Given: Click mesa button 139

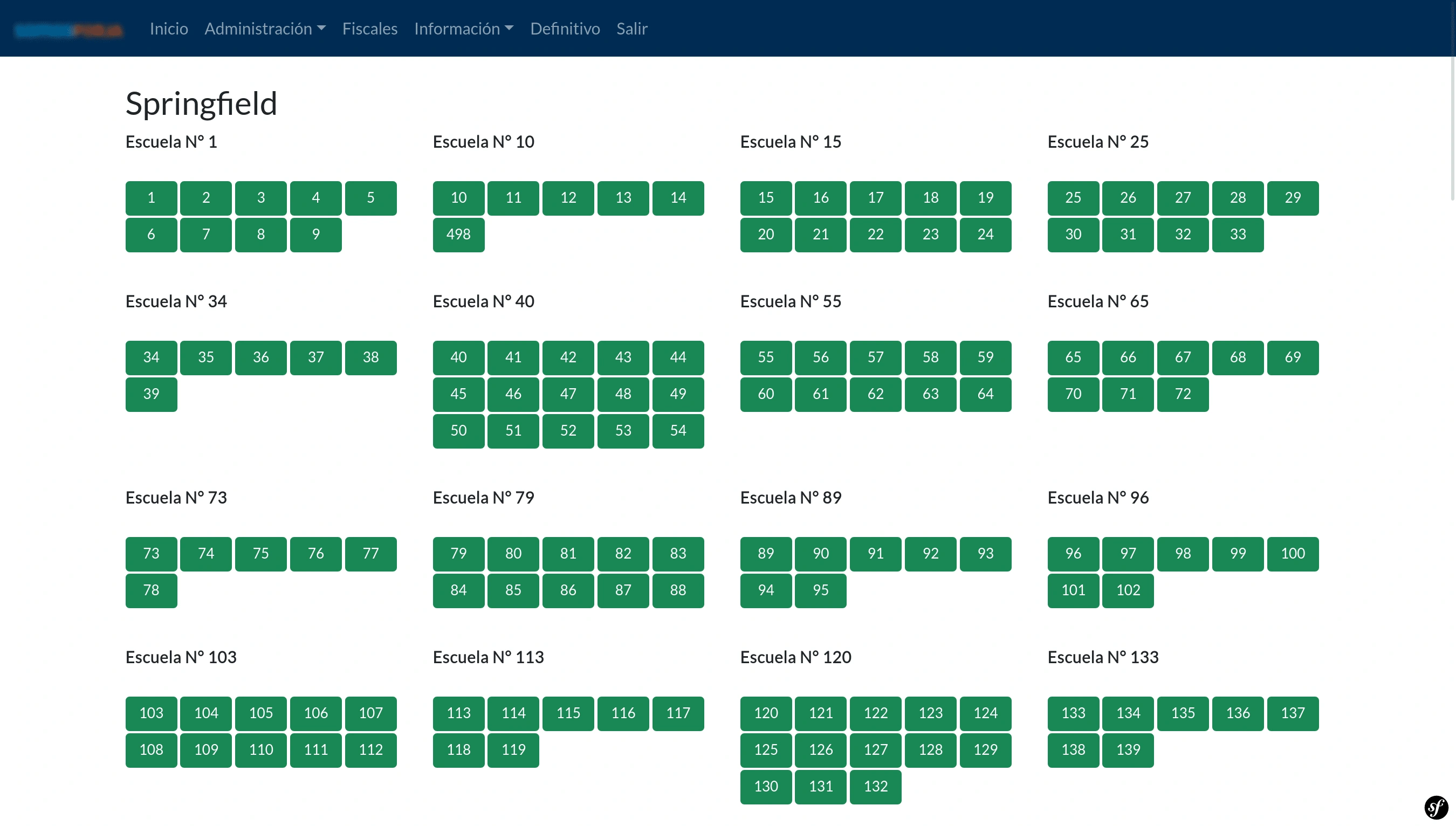Looking at the screenshot, I should click(1128, 749).
